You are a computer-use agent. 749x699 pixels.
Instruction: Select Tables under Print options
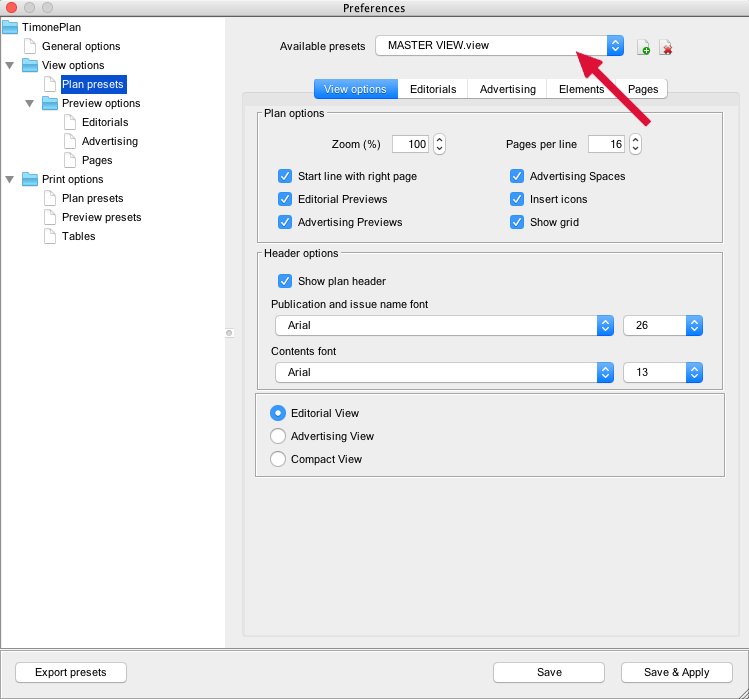click(x=78, y=236)
